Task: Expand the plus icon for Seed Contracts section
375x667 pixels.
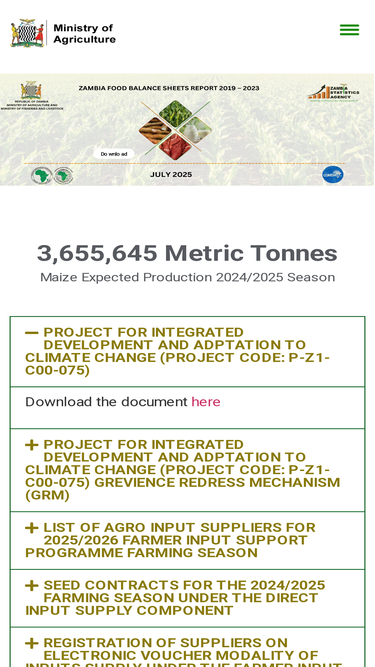Action: point(32,585)
